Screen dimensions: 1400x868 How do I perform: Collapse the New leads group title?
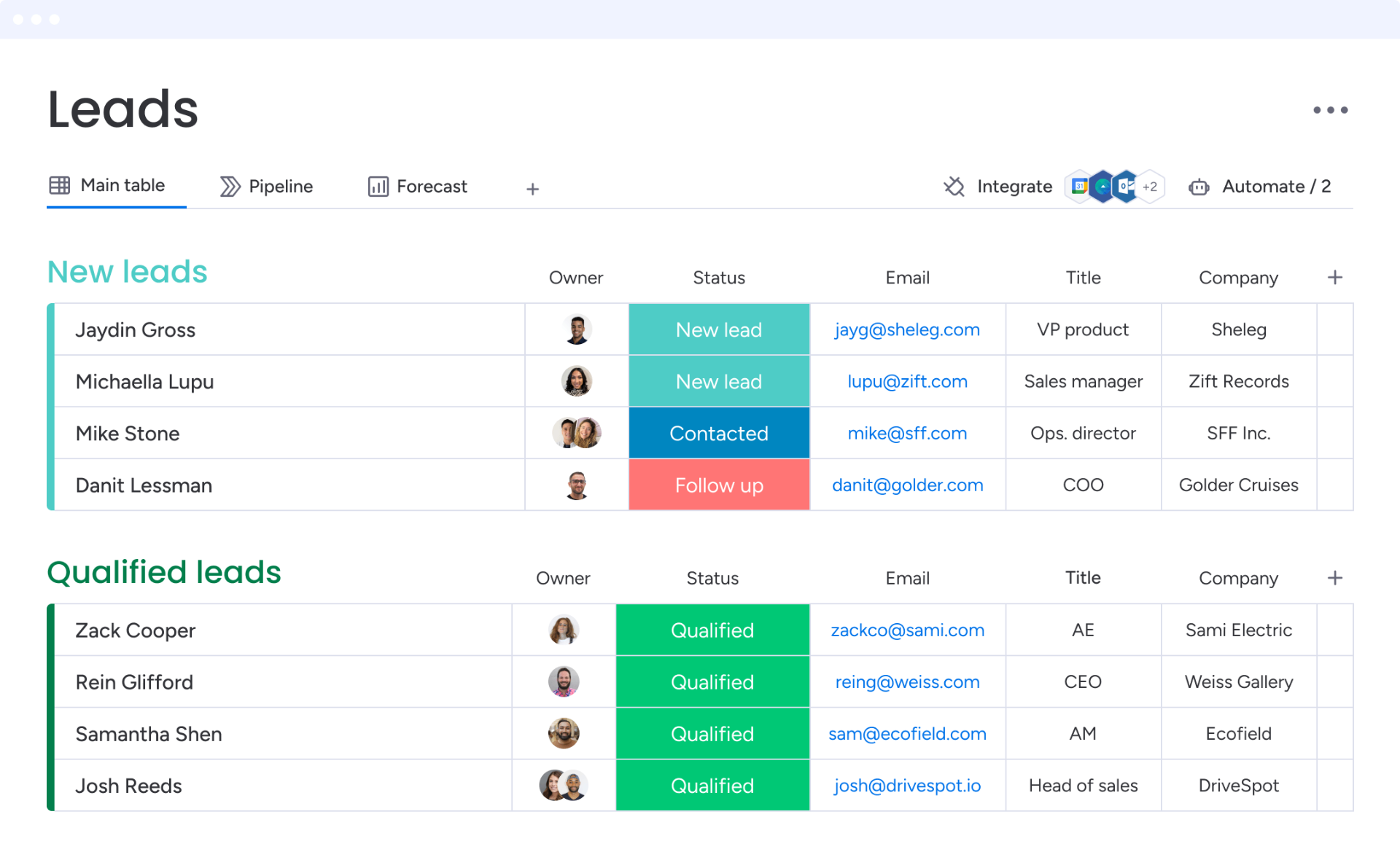click(x=128, y=272)
